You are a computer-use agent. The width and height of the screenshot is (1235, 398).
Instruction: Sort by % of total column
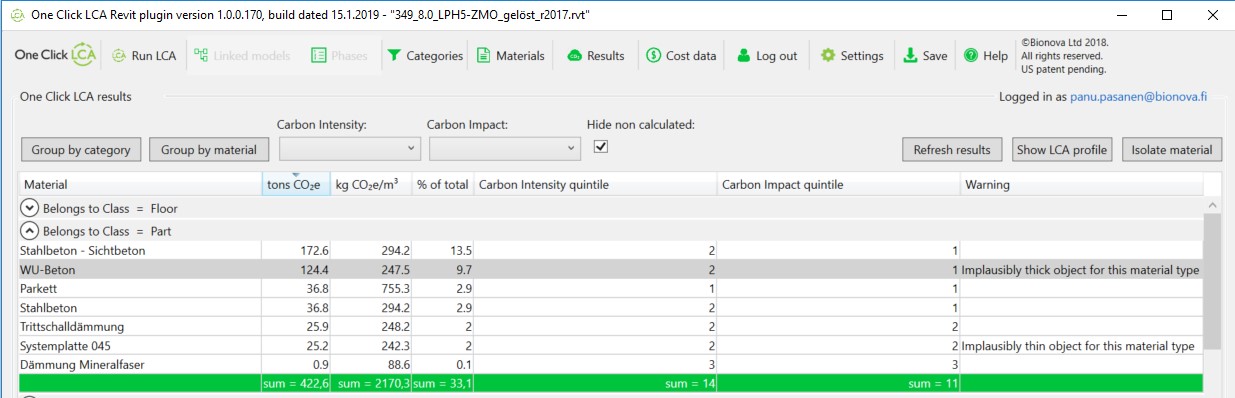(x=442, y=185)
